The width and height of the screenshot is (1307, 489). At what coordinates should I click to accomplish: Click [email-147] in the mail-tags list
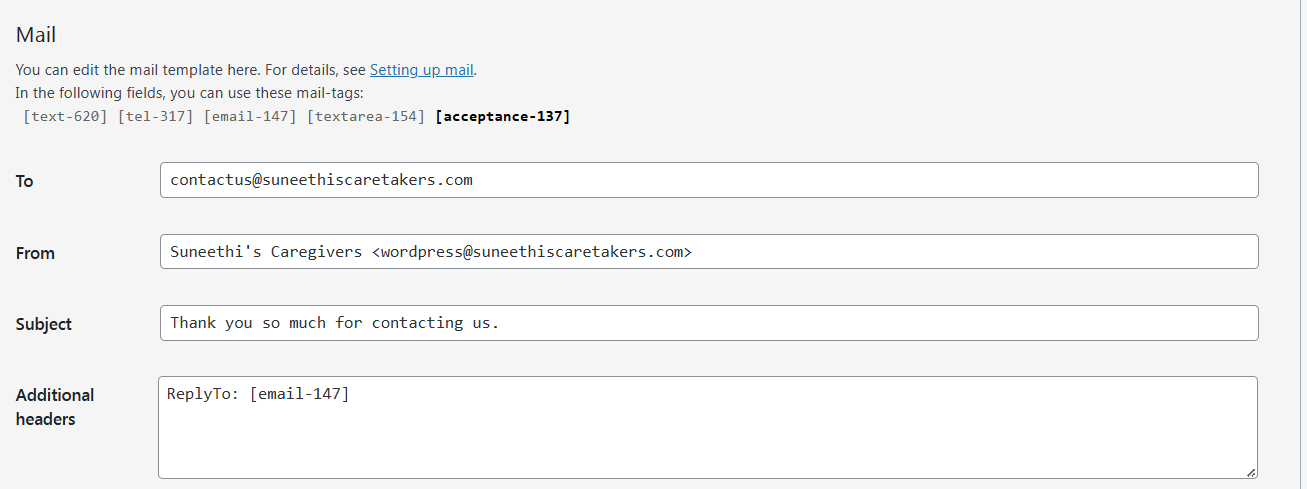(x=250, y=117)
